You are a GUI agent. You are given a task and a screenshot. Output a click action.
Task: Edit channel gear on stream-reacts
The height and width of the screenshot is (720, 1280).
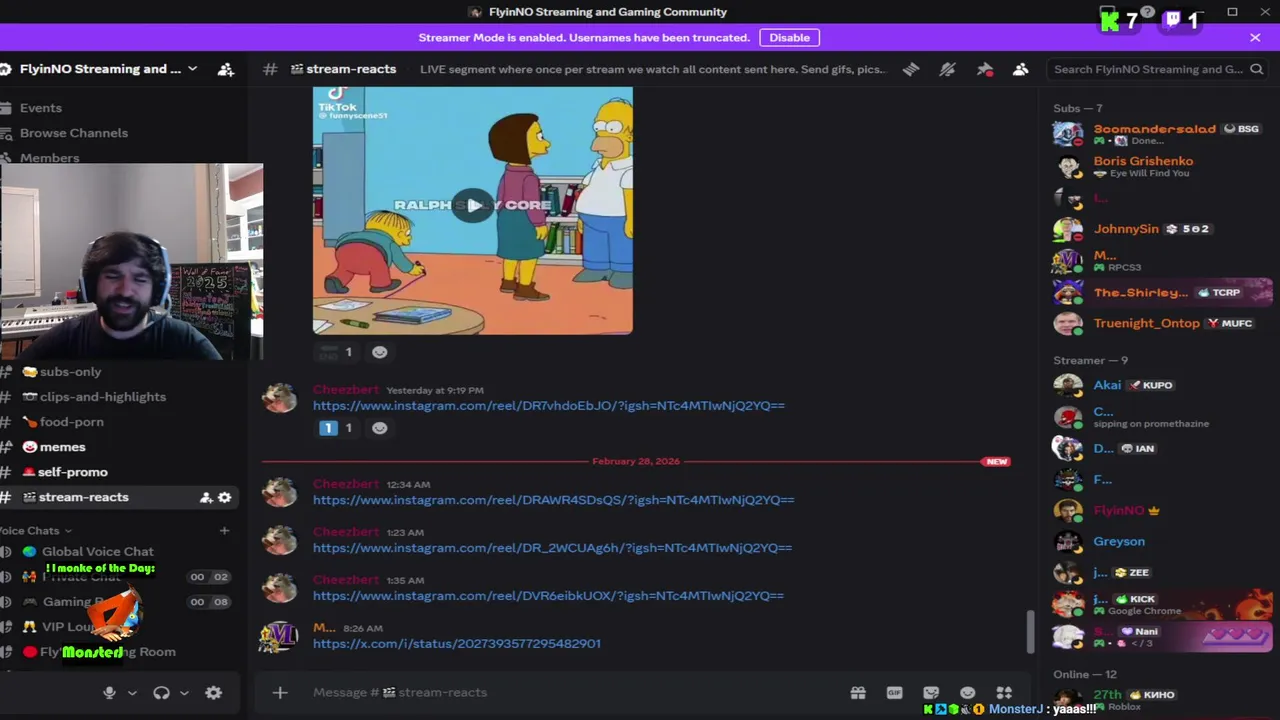[x=225, y=497]
